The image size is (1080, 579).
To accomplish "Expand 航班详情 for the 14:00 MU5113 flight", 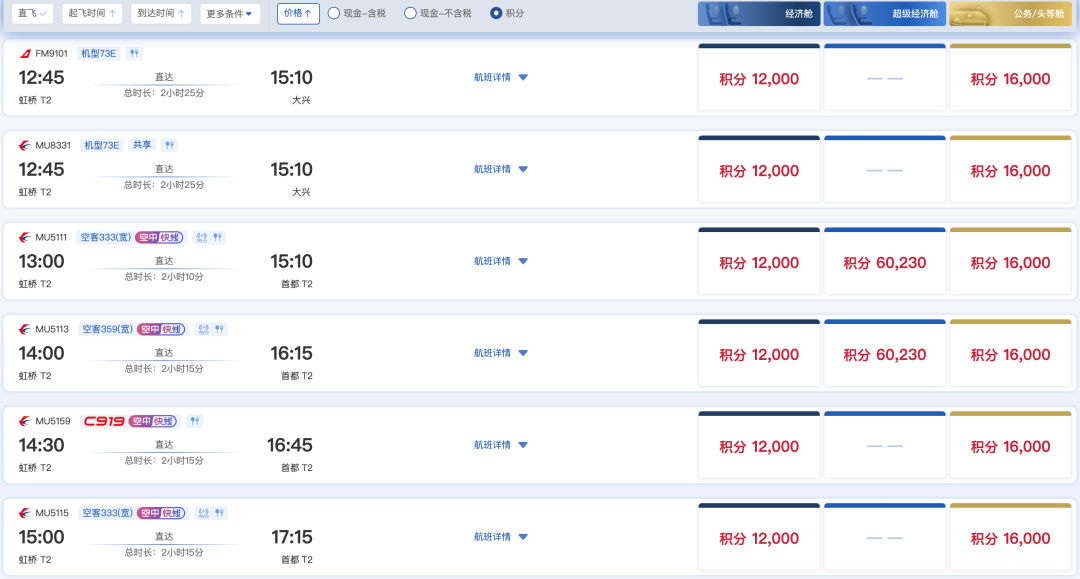I will (501, 353).
